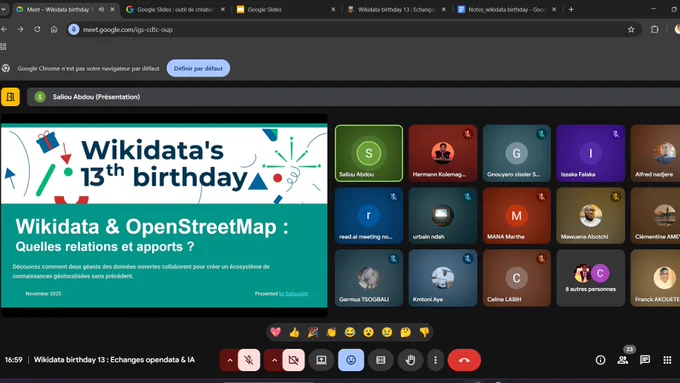Expand audio settings arrow beside microphone

229,360
